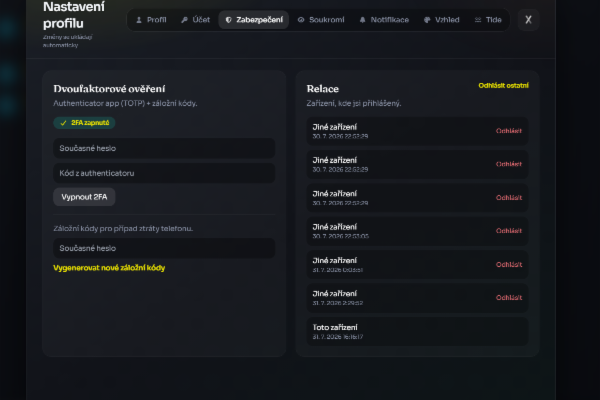Select the Toto zařízení session row
This screenshot has height=400, width=600.
pyautogui.click(x=417, y=331)
